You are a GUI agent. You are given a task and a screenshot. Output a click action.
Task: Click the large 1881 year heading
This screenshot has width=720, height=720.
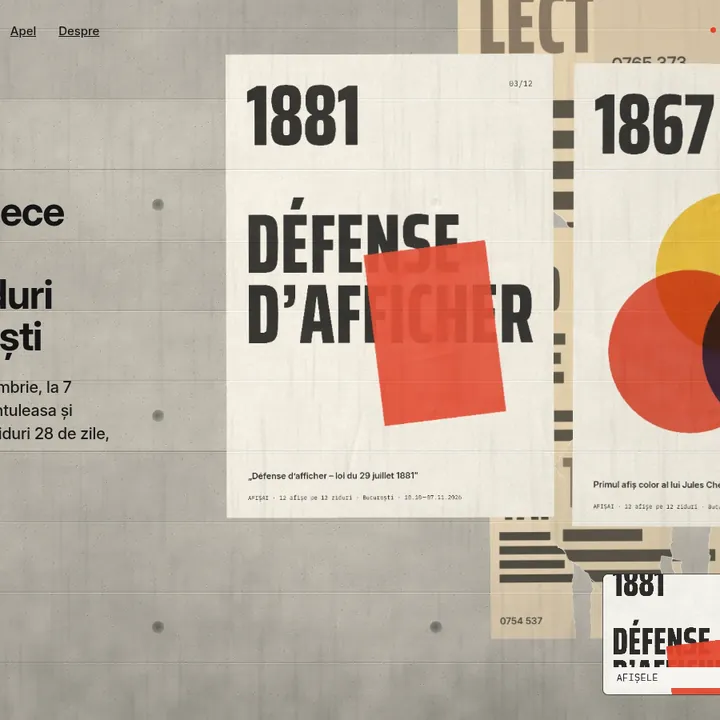(303, 116)
